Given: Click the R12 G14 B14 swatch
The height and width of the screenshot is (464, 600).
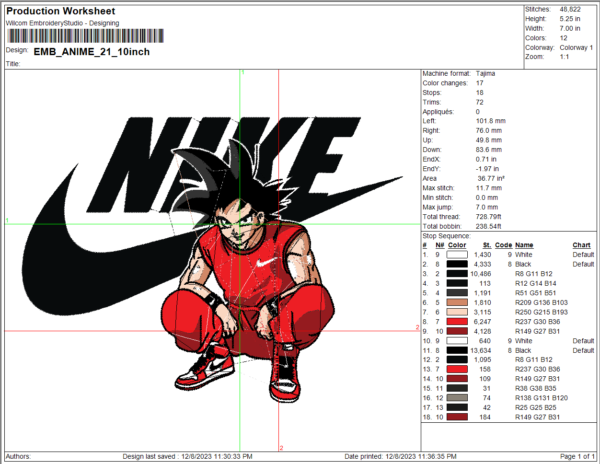Looking at the screenshot, I should tap(457, 283).
